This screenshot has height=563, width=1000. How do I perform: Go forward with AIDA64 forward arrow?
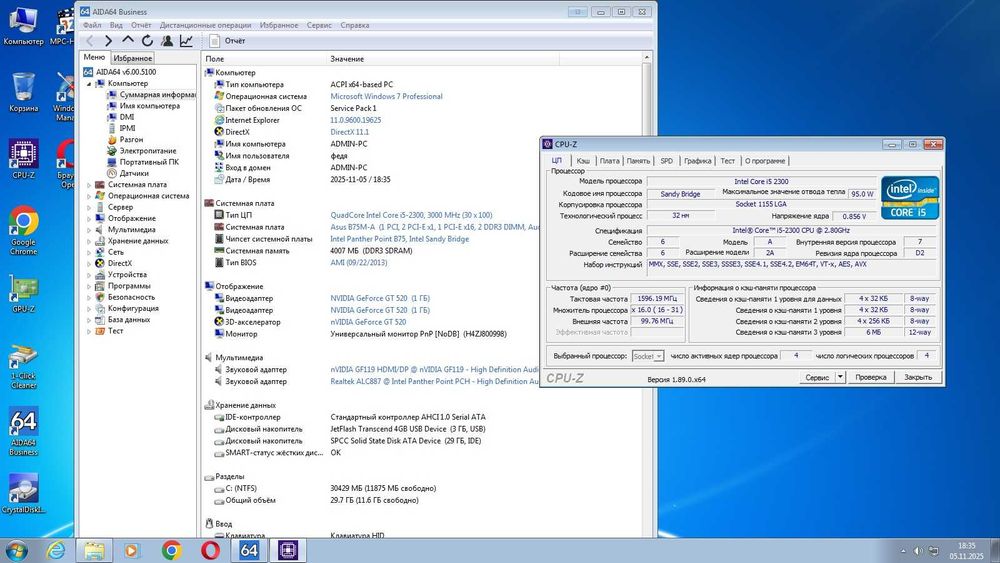point(108,41)
